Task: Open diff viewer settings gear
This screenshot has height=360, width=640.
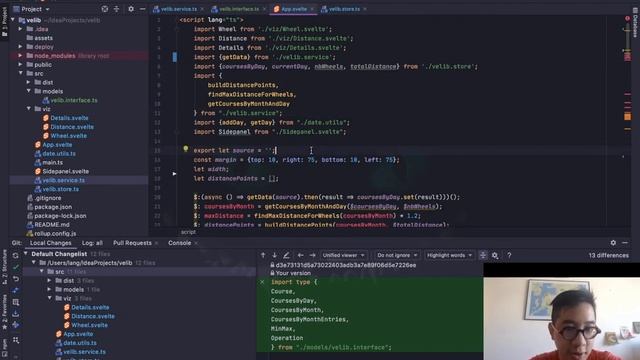Action: coord(495,255)
